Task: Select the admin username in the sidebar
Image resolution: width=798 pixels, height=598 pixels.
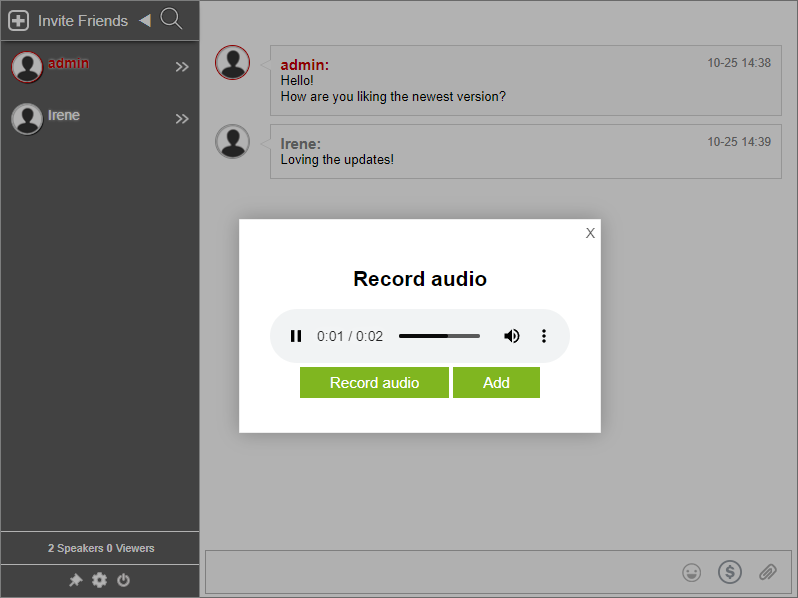Action: 68,63
